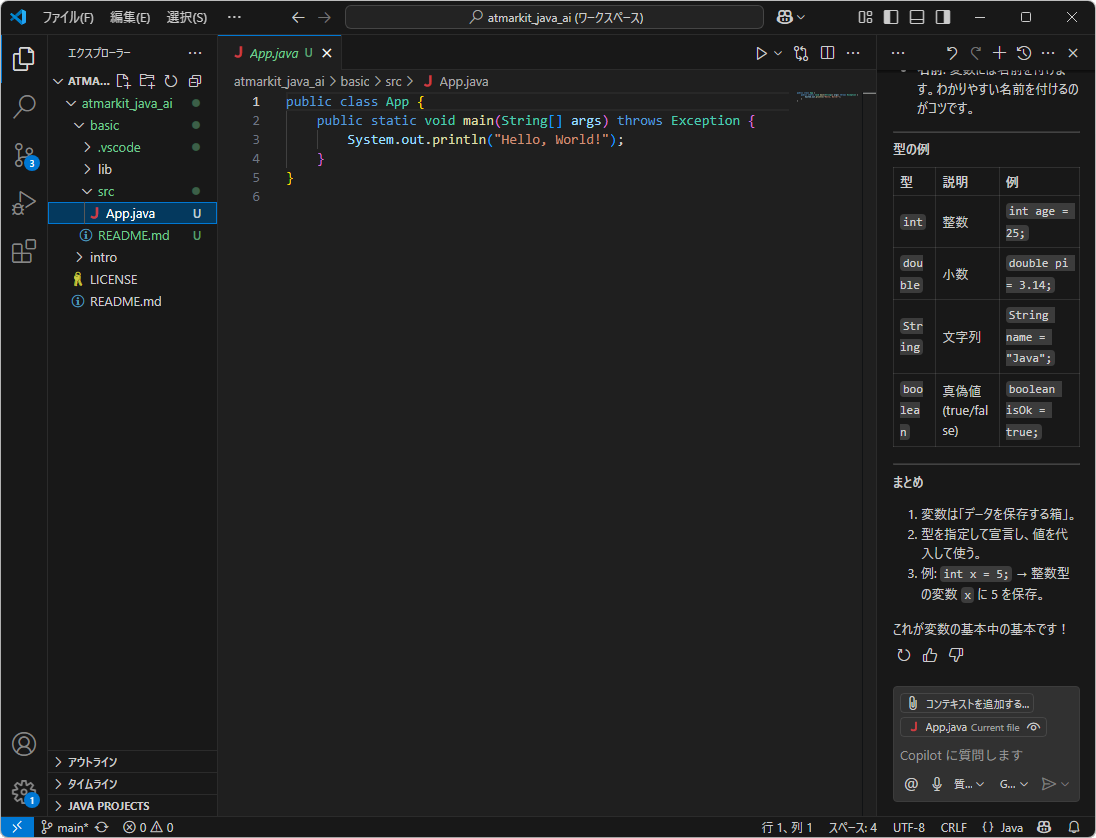This screenshot has width=1096, height=838.
Task: Expand the intro folder
Action: [x=100, y=257]
